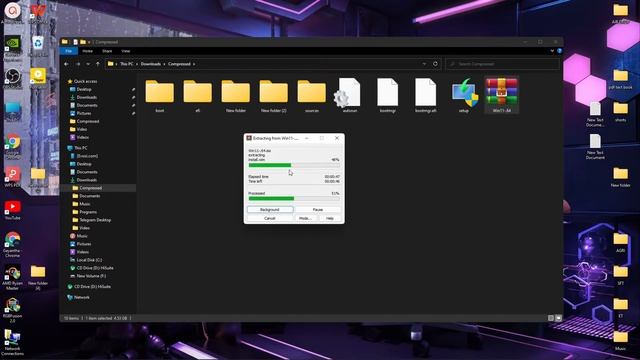
Task: Select the 'New folder' icon in Explorer
Action: point(236,91)
